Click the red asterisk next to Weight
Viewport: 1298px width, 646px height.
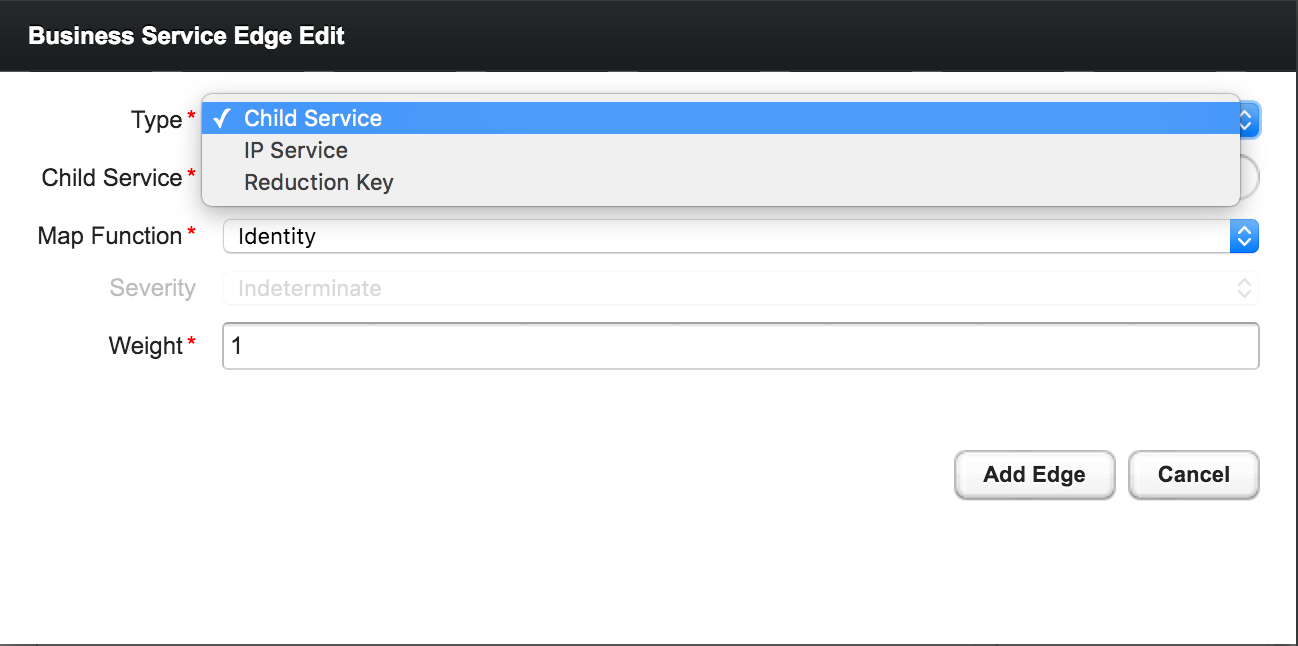click(x=191, y=344)
